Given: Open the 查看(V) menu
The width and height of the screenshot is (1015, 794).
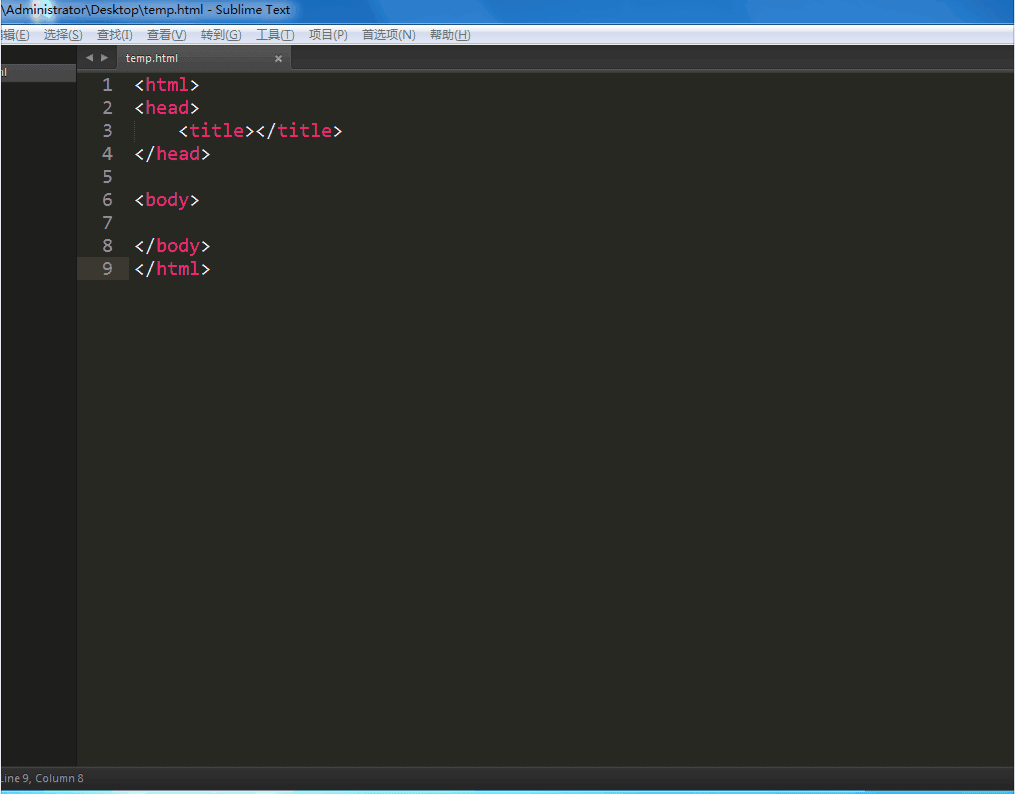Looking at the screenshot, I should tap(166, 35).
